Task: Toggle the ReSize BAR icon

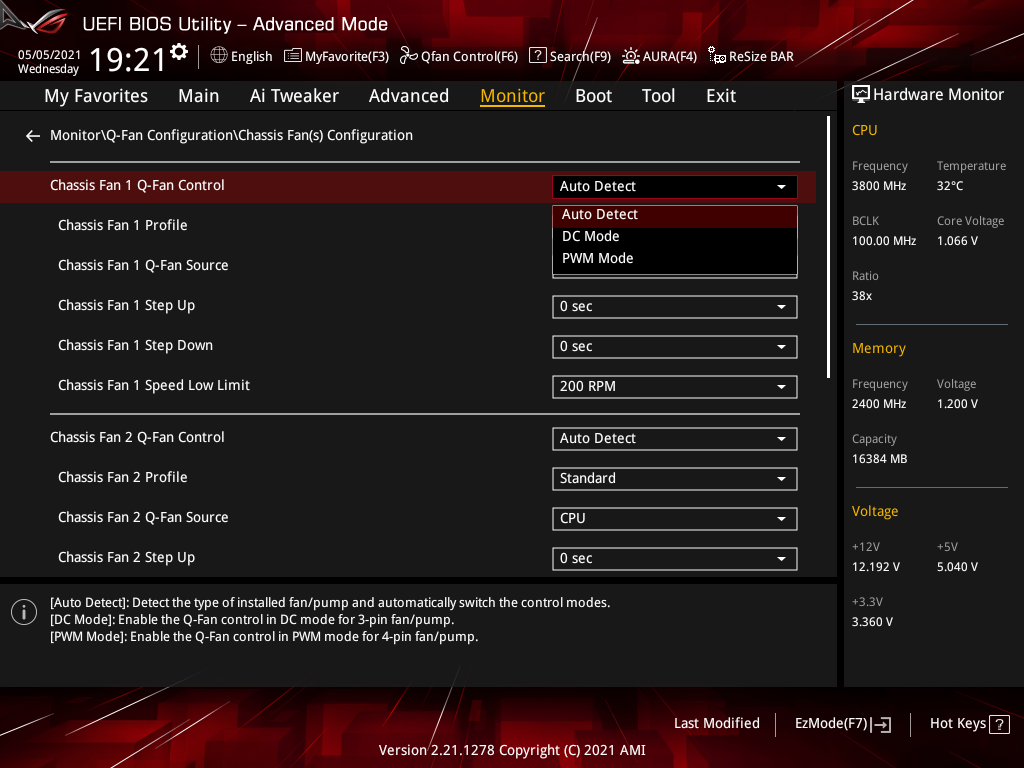Action: point(716,56)
